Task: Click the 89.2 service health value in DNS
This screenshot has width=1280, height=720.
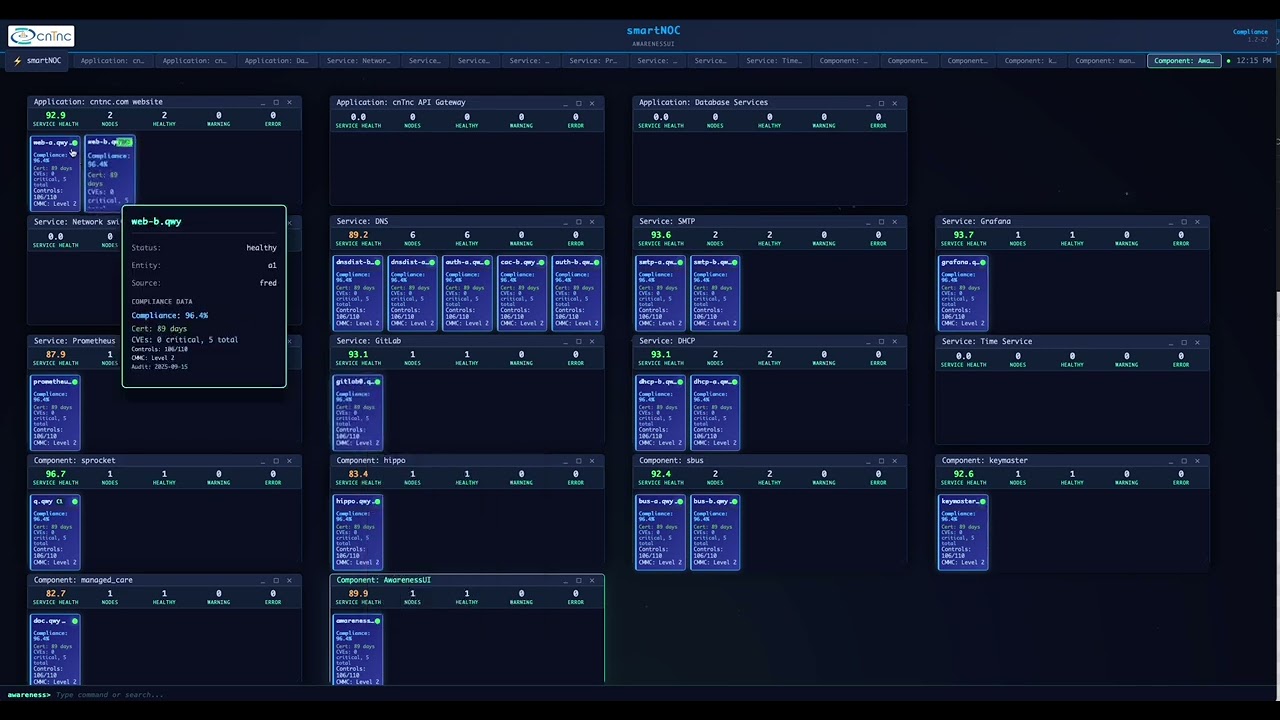Action: (358, 235)
